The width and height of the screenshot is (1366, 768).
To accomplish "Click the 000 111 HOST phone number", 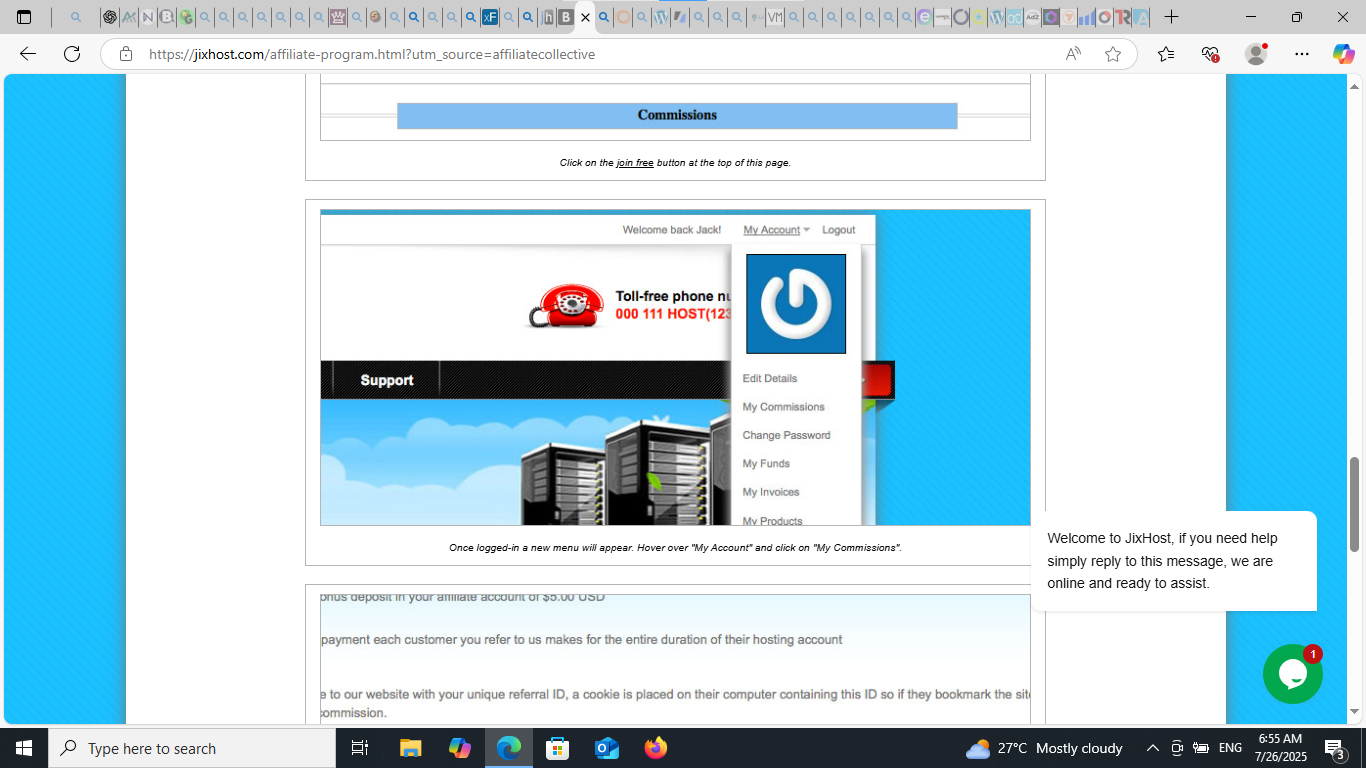I will [x=673, y=314].
